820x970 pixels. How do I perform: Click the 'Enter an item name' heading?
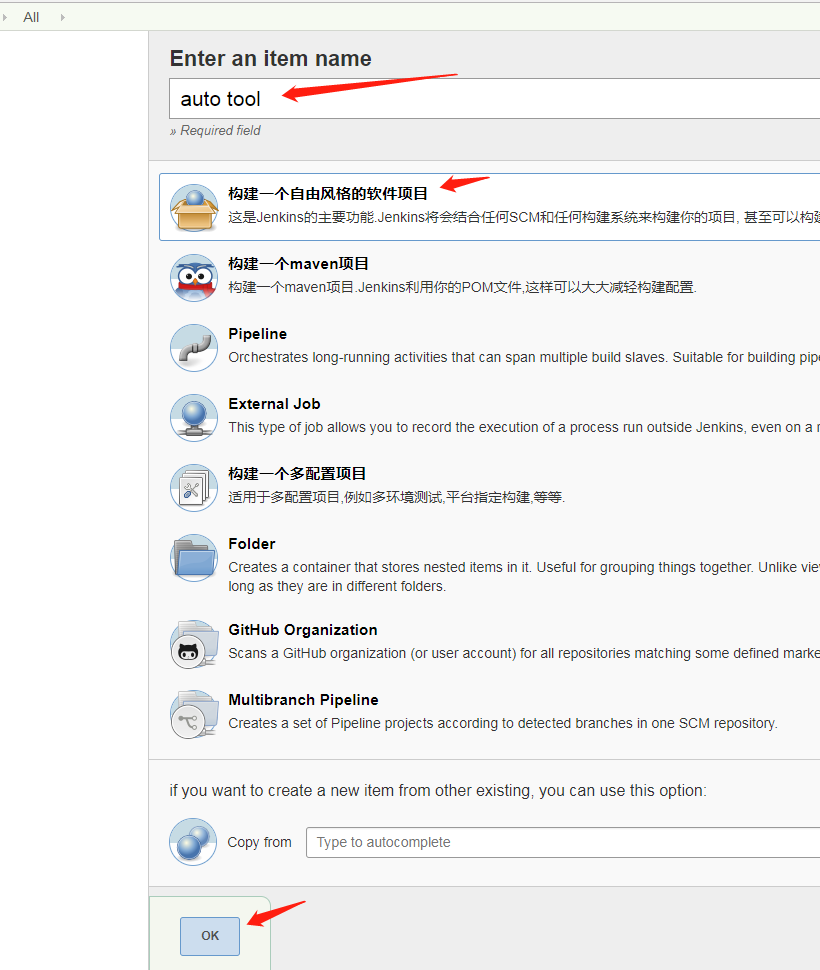pyautogui.click(x=270, y=58)
